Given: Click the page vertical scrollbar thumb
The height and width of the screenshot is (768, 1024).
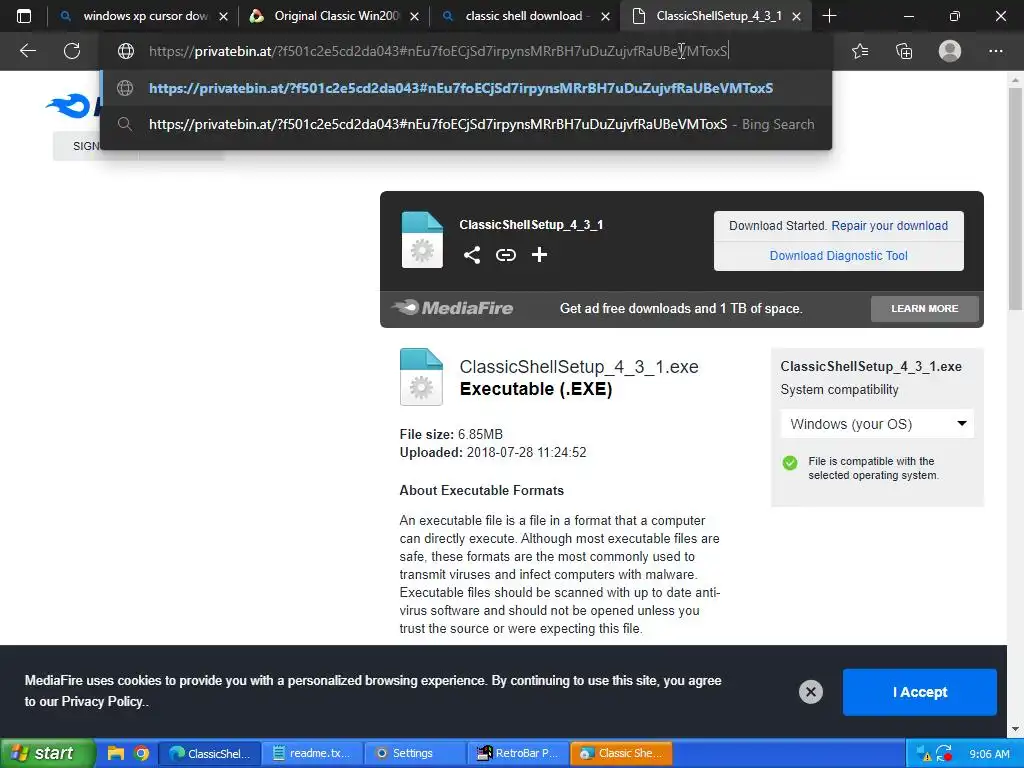Looking at the screenshot, I should click(x=1015, y=199).
